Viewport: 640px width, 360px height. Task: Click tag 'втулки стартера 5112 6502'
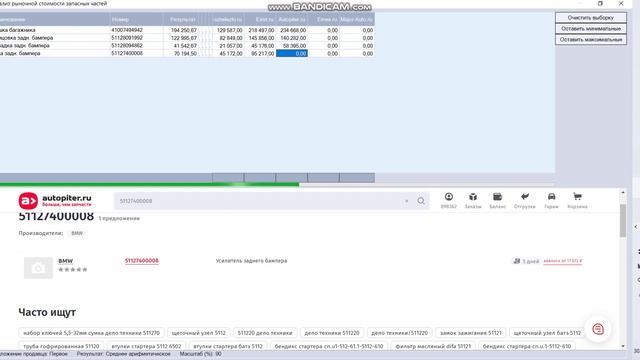coord(146,346)
